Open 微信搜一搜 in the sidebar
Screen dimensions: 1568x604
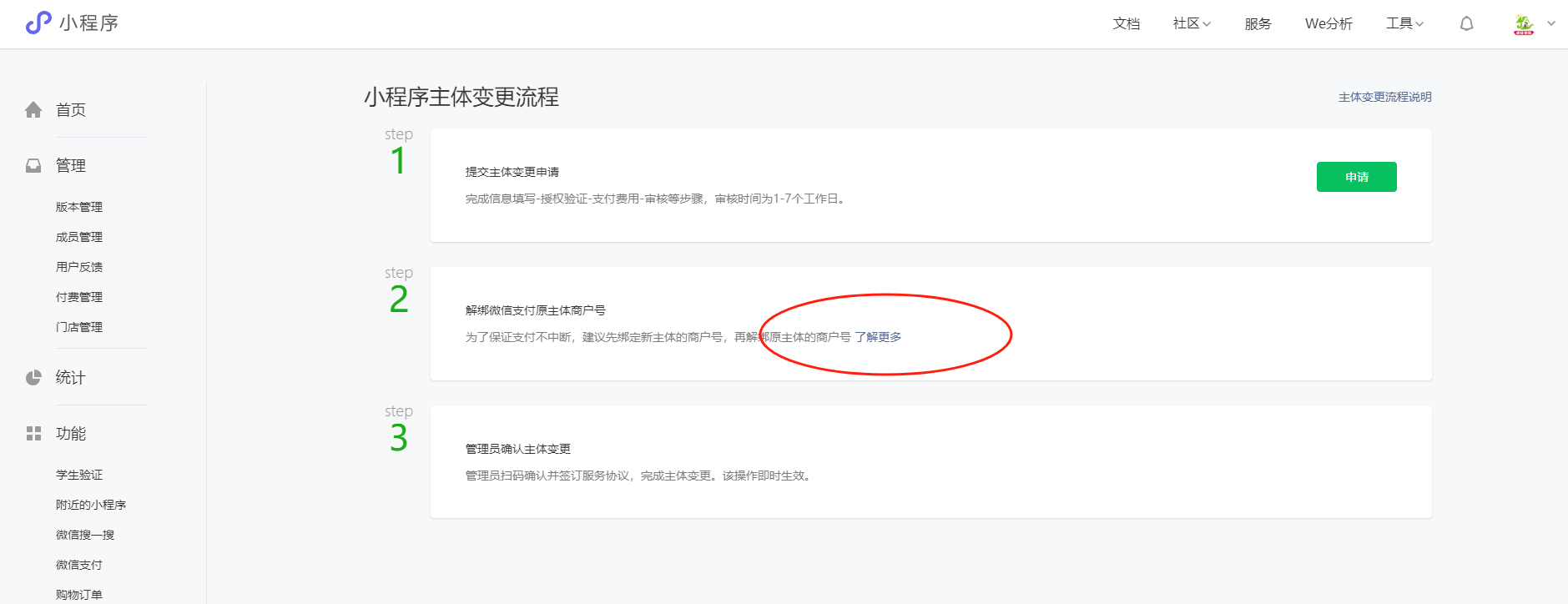click(x=85, y=535)
